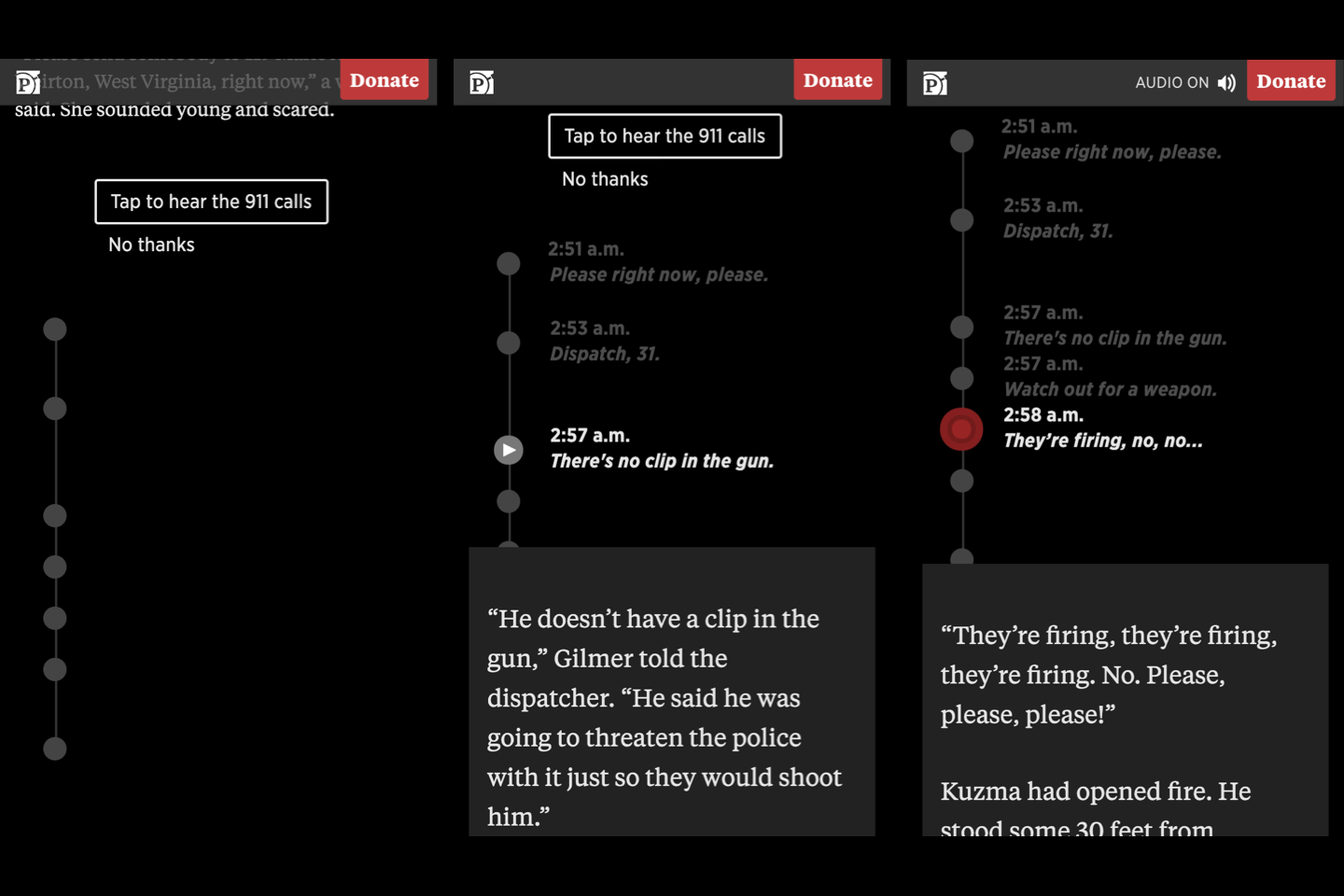Select 2:51 a.m. dot in right screen

pos(962,141)
